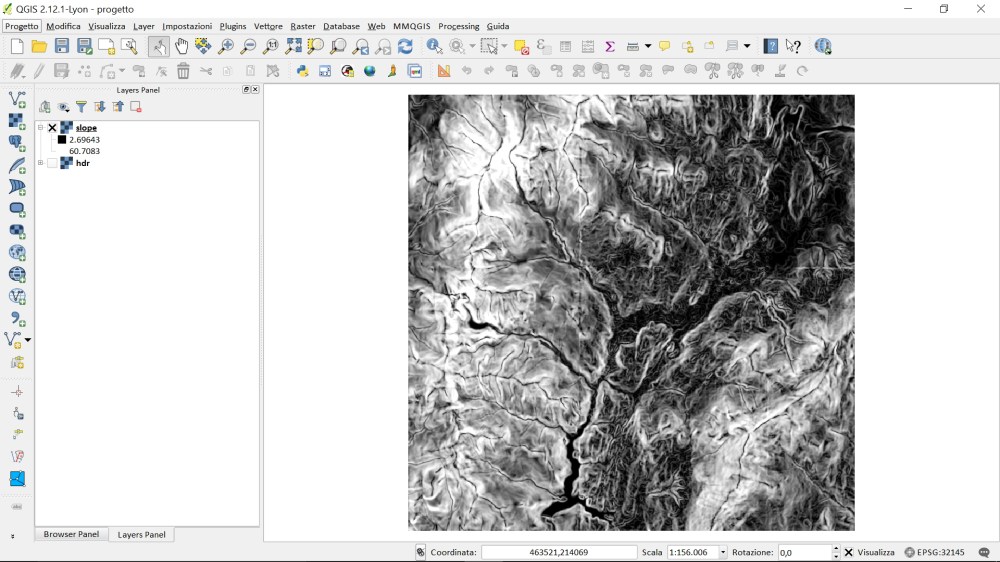The height and width of the screenshot is (562, 1000).
Task: Click the Identify Features tool
Action: tap(434, 46)
